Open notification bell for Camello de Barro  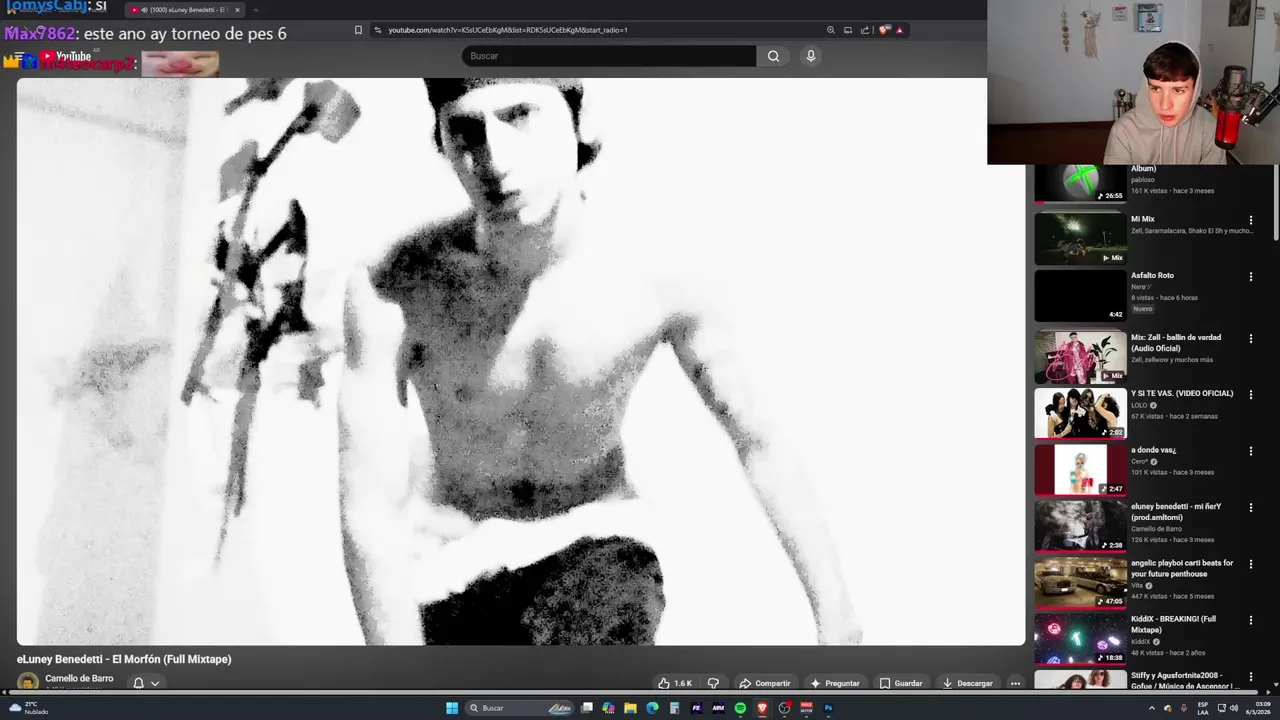click(x=139, y=683)
